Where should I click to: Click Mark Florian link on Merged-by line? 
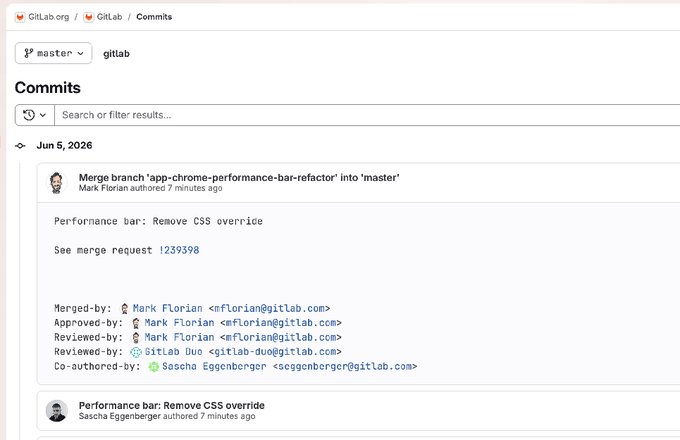pyautogui.click(x=167, y=308)
